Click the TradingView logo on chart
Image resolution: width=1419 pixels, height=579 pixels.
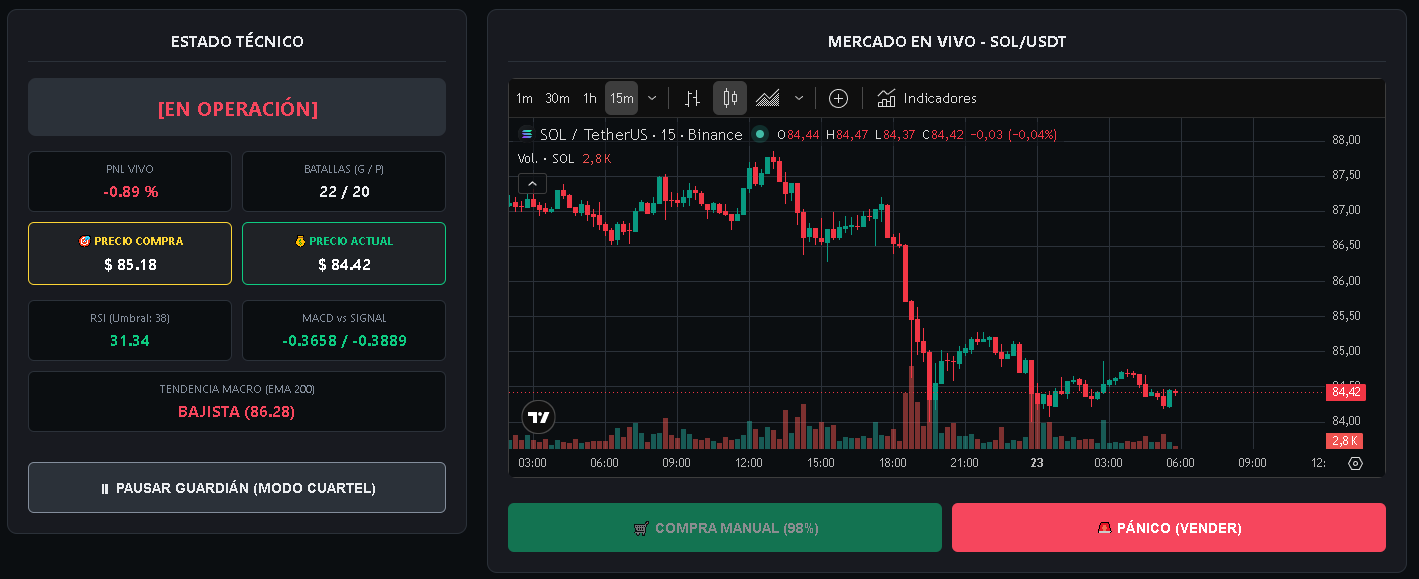coord(538,417)
